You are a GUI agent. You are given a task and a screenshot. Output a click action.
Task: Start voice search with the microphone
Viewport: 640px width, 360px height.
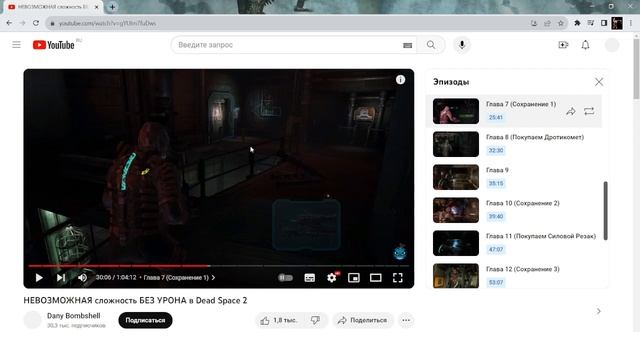[x=462, y=45]
